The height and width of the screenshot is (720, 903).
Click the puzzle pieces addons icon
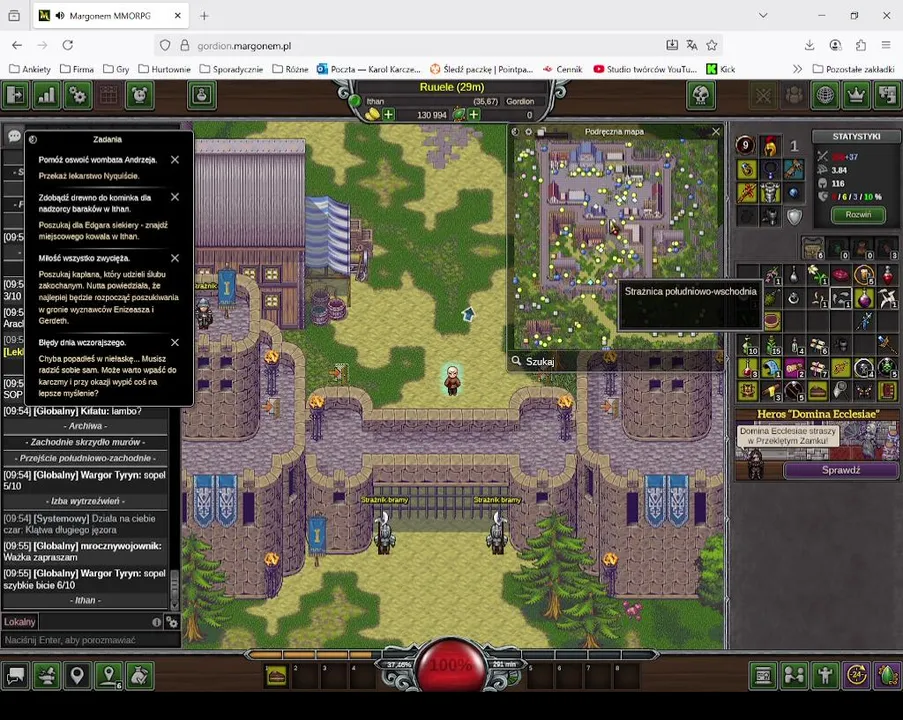(887, 95)
